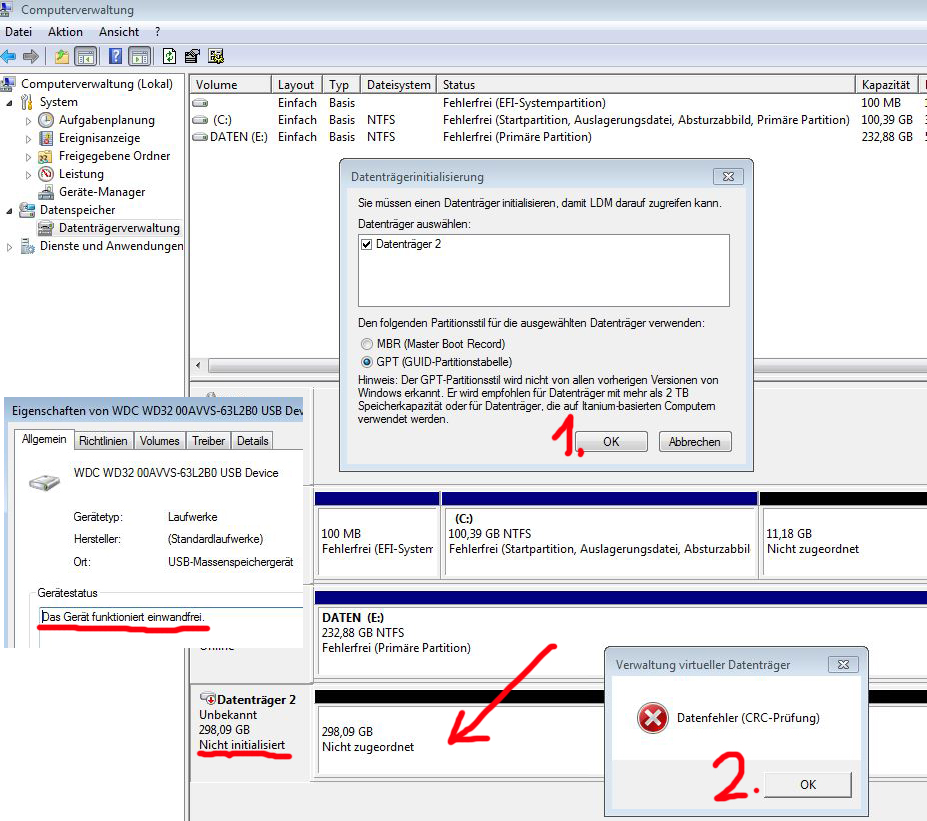This screenshot has height=821, width=927.
Task: Confirm the CRC error dialog with OK
Action: click(807, 785)
